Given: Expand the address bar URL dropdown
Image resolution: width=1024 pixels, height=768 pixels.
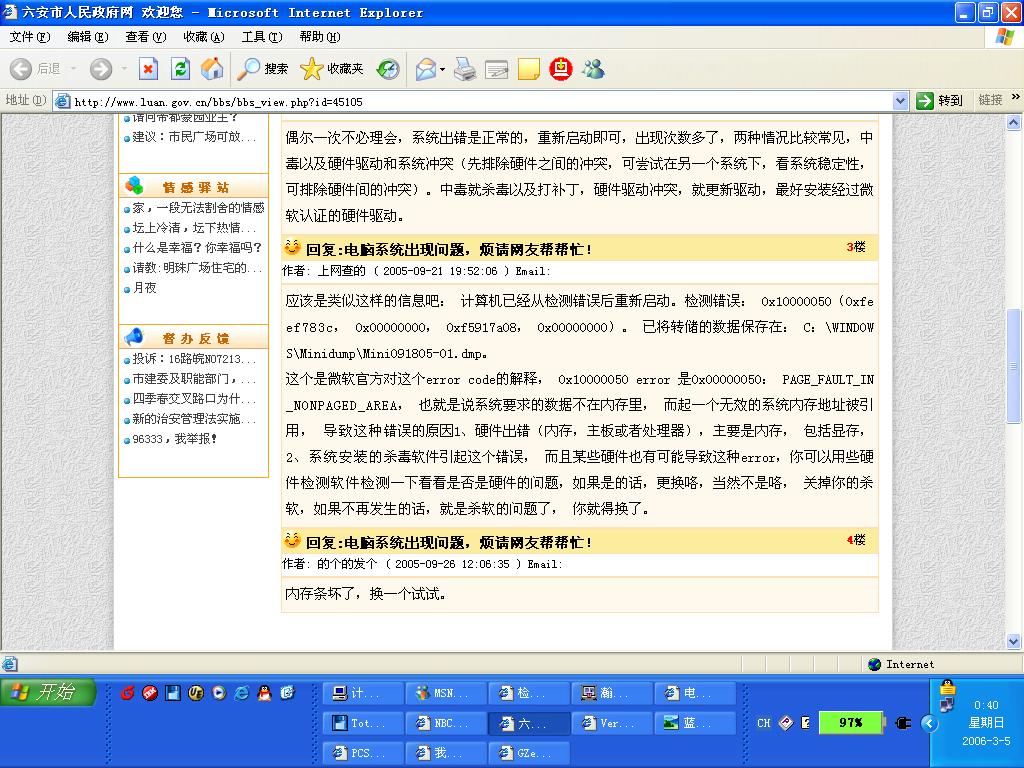Looking at the screenshot, I should tap(899, 101).
